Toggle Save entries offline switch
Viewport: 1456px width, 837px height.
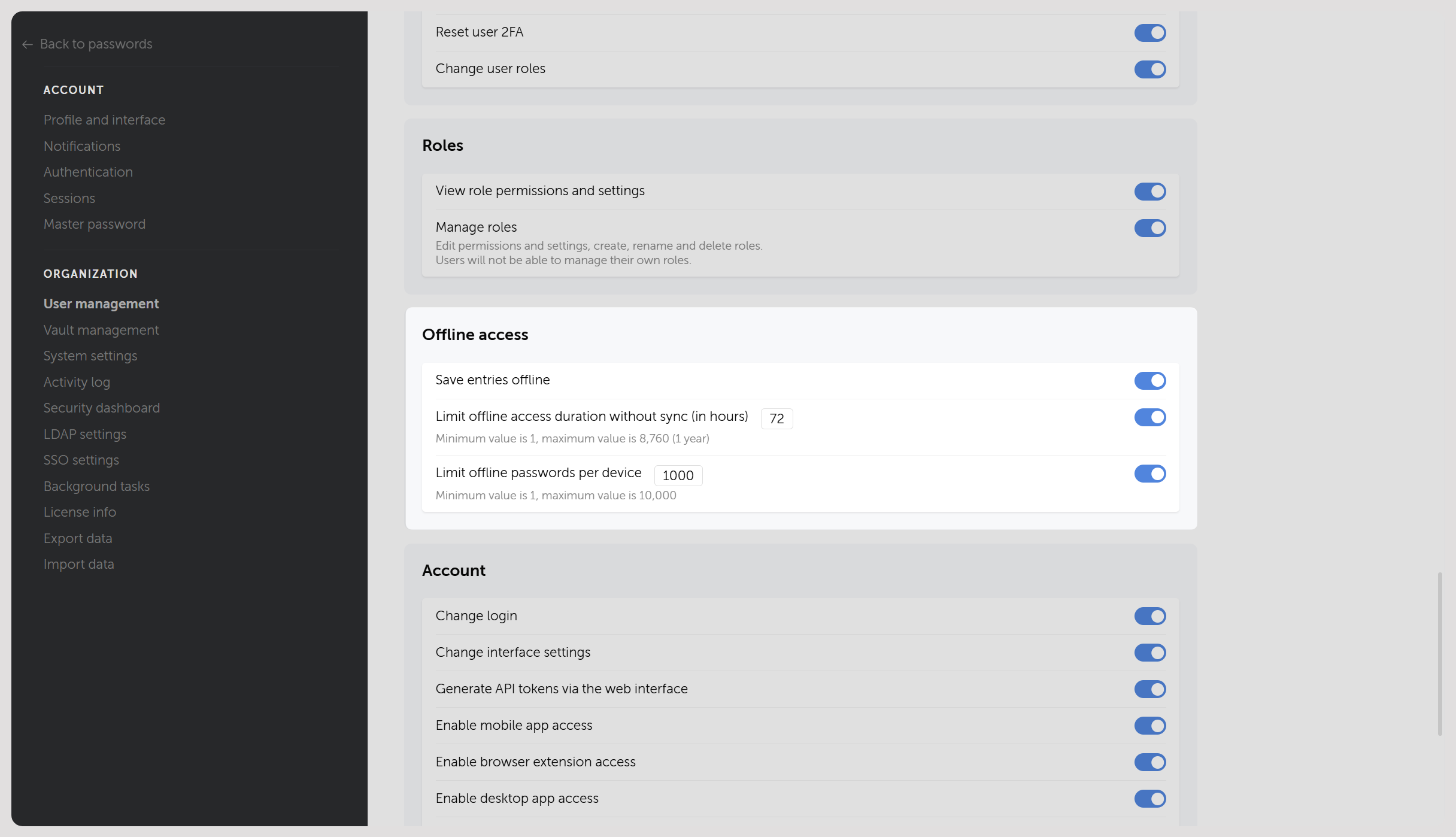point(1150,380)
